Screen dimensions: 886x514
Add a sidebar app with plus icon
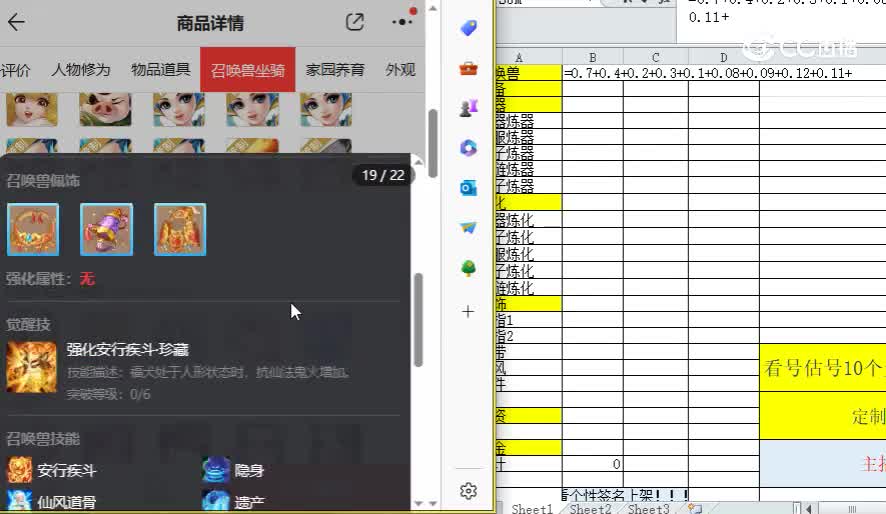pos(468,311)
